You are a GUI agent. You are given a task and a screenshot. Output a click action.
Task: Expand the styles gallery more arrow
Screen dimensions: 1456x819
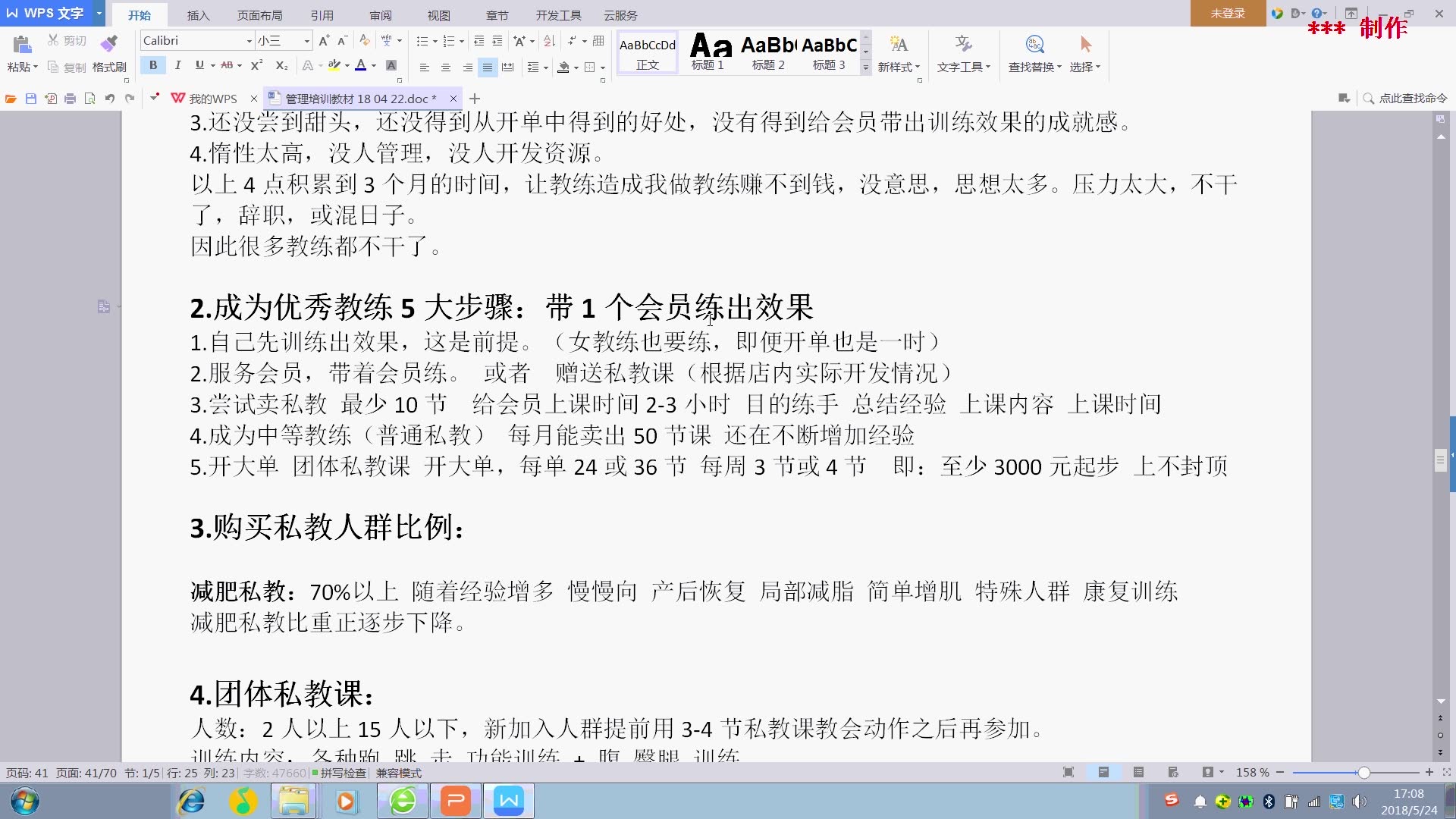[866, 67]
